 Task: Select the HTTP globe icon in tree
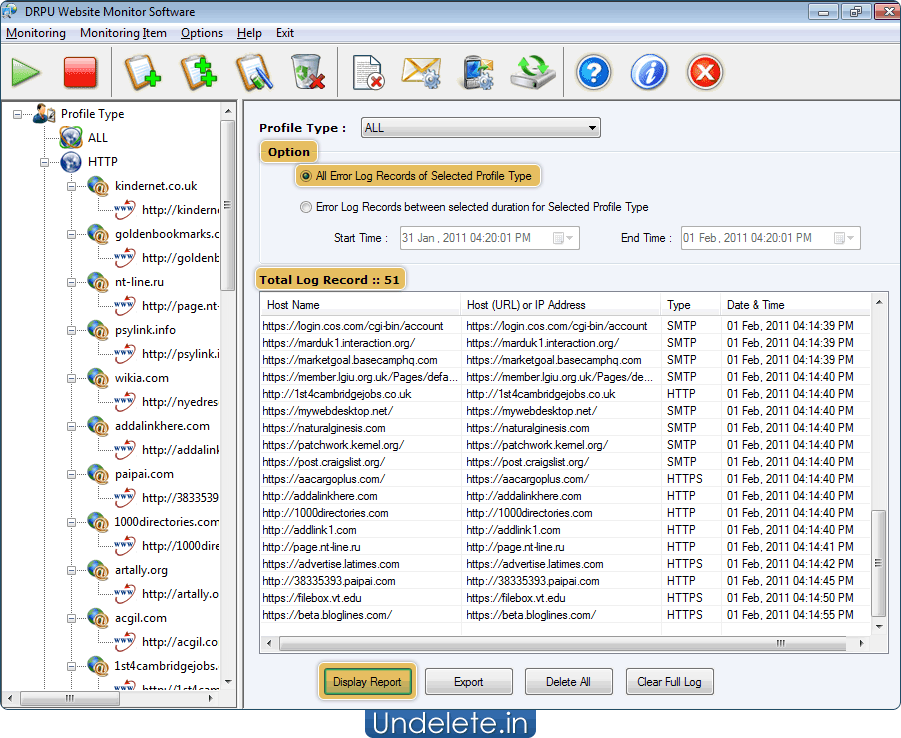click(x=71, y=162)
